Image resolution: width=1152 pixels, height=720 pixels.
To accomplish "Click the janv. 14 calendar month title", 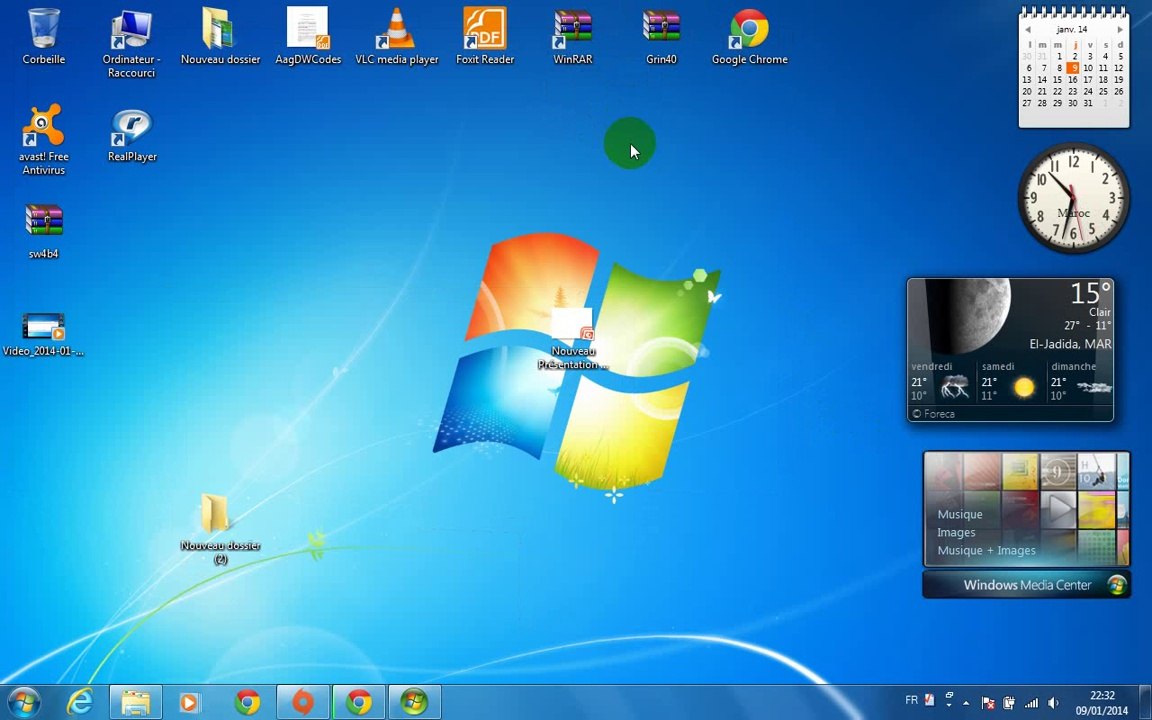I will pos(1072,29).
